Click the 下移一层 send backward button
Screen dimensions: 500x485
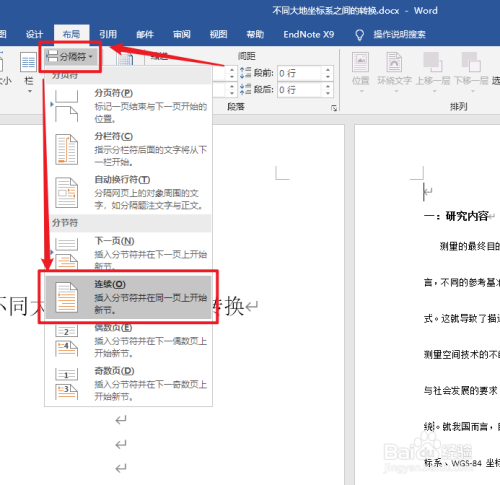[471, 72]
